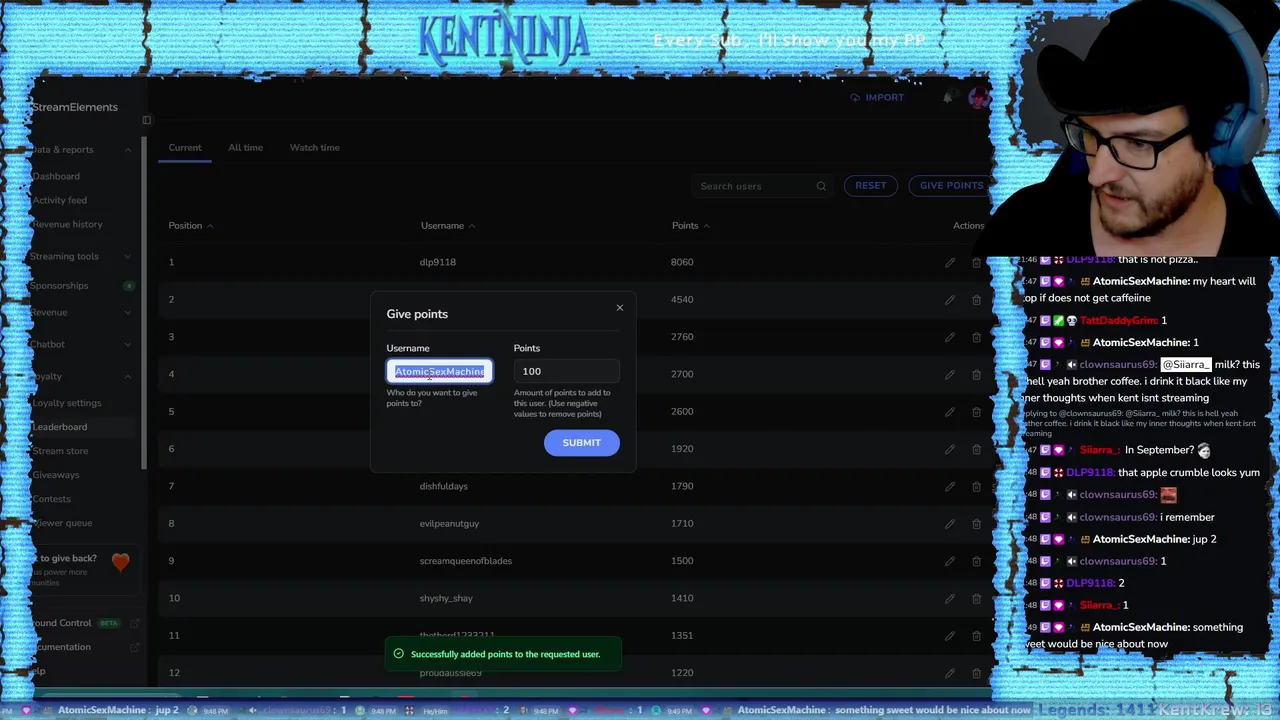
Task: Open notifications bell
Action: (947, 98)
